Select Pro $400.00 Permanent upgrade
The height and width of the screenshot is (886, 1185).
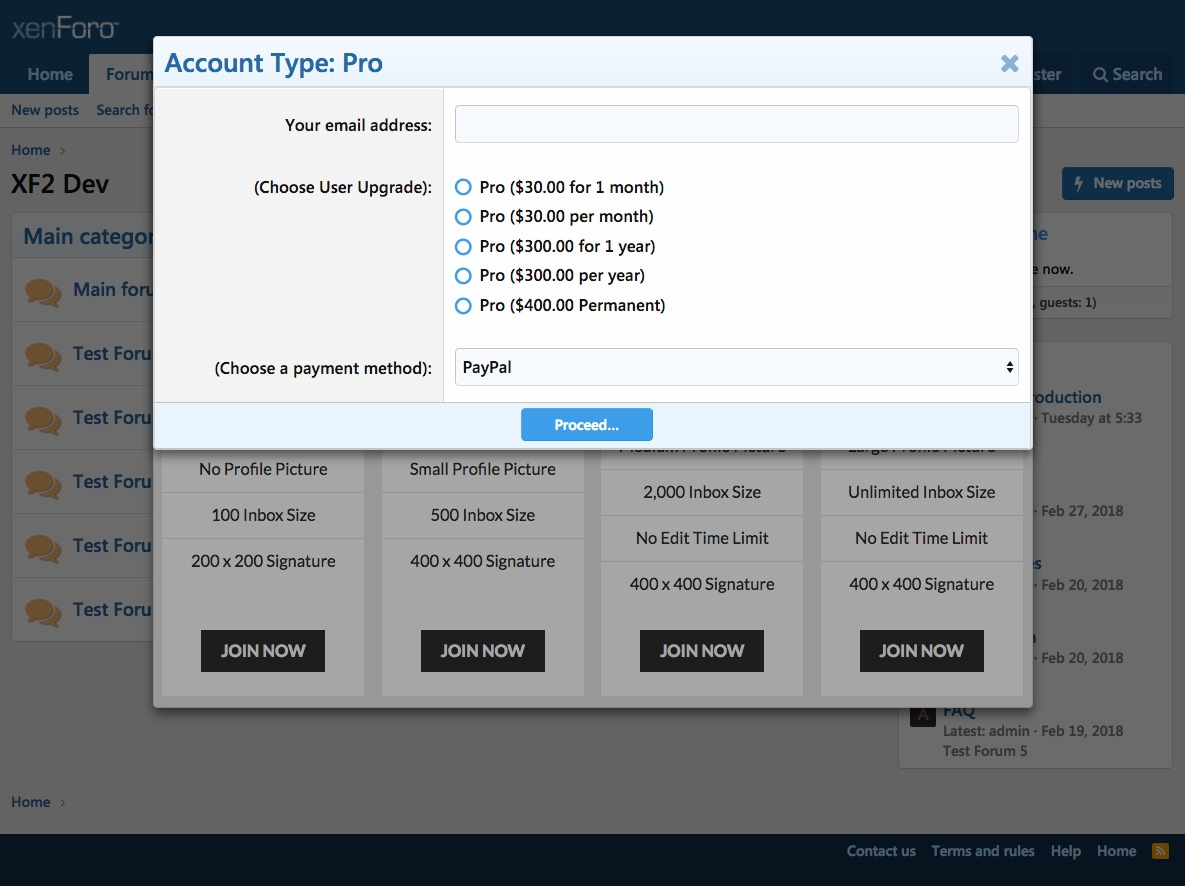click(x=463, y=306)
